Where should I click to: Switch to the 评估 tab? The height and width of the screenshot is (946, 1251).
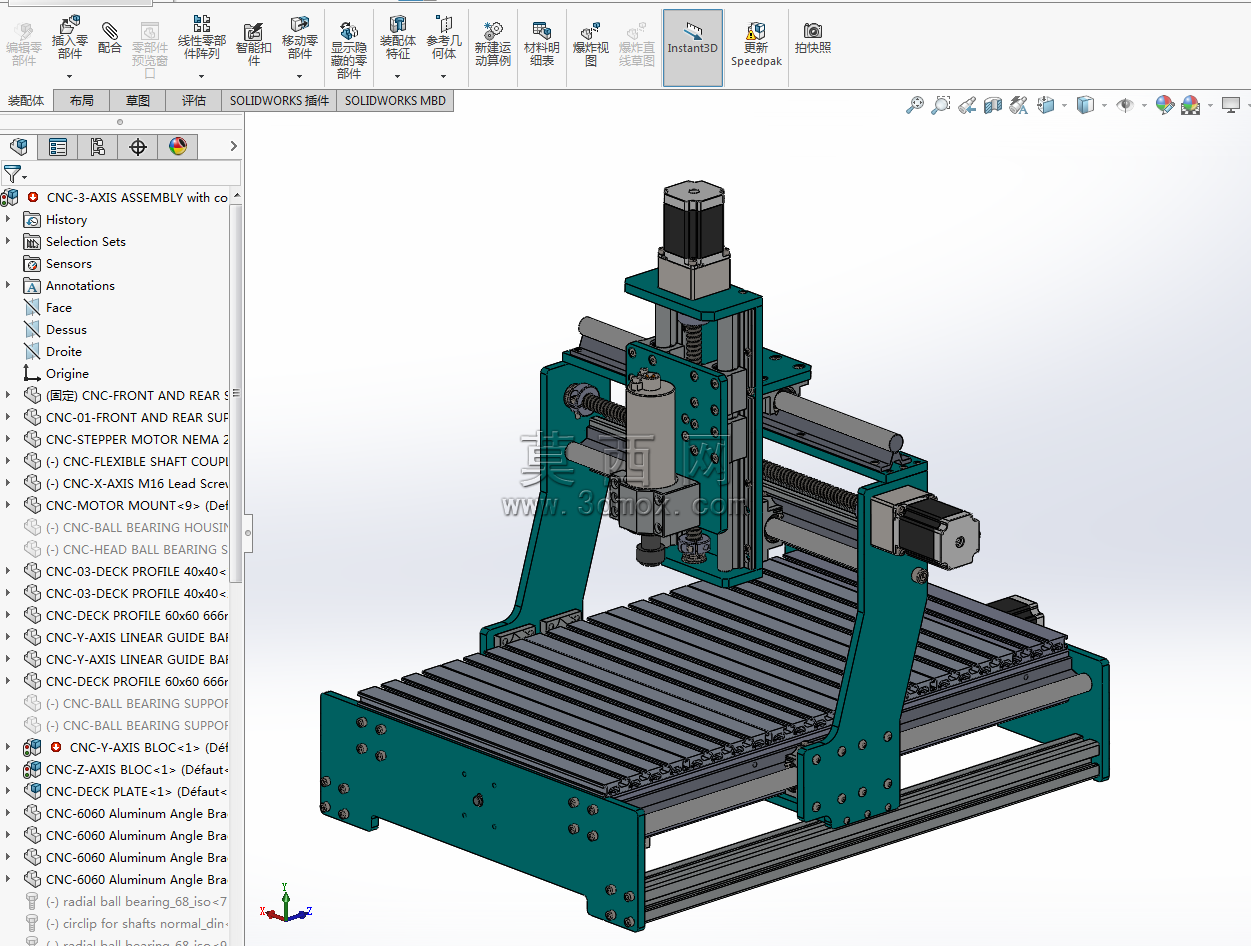click(194, 100)
